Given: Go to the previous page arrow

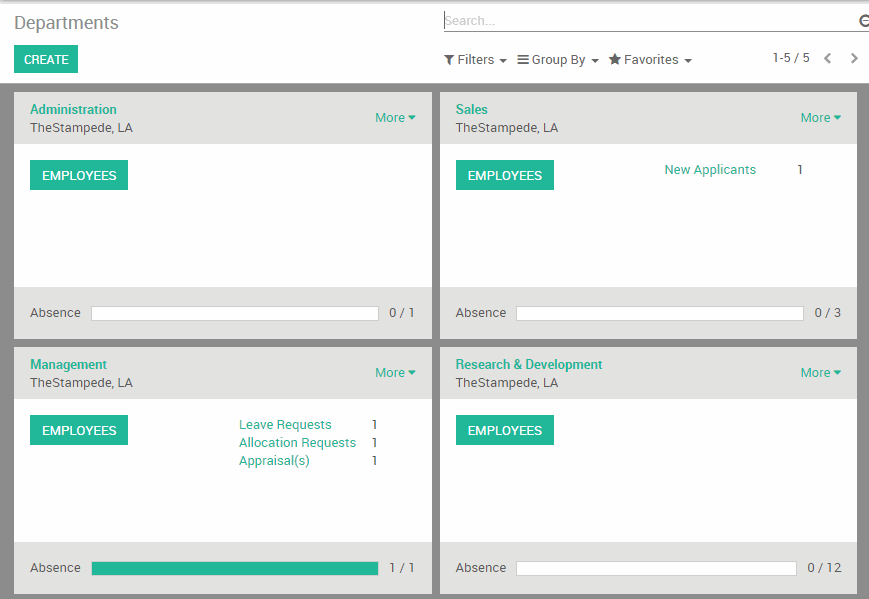Looking at the screenshot, I should coord(827,58).
